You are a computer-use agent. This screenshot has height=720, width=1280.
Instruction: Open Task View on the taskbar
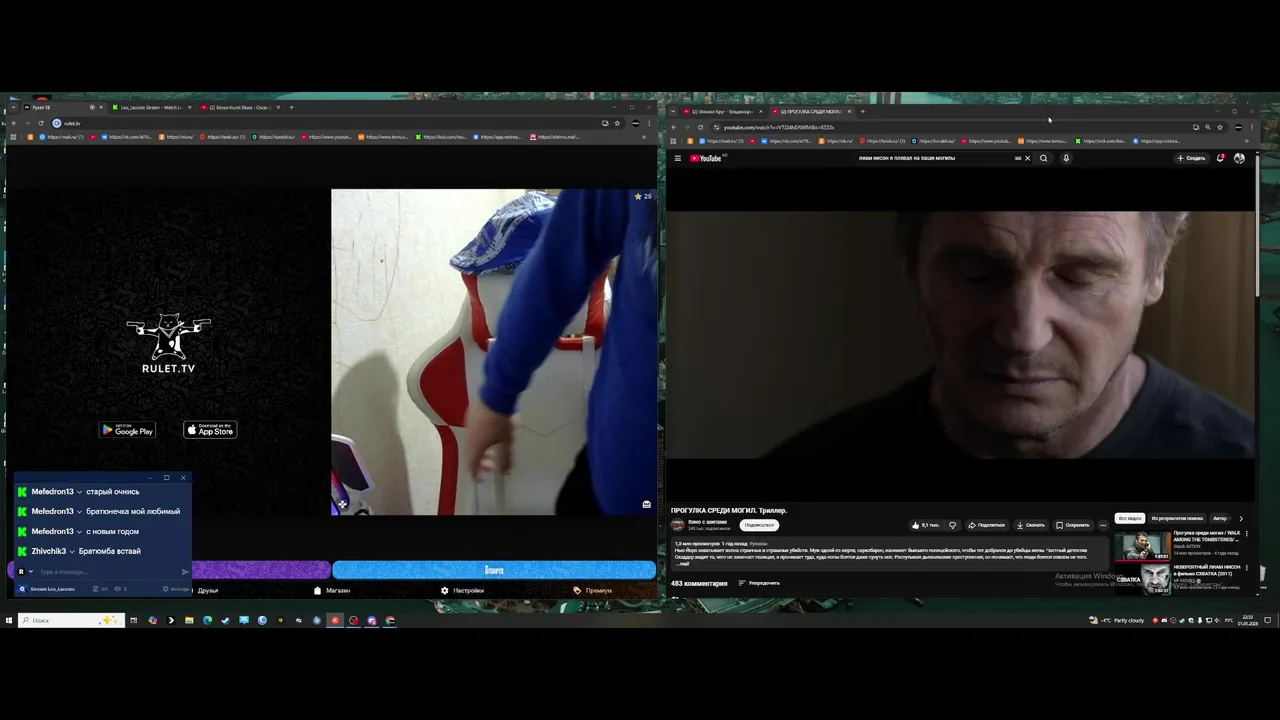click(x=133, y=620)
